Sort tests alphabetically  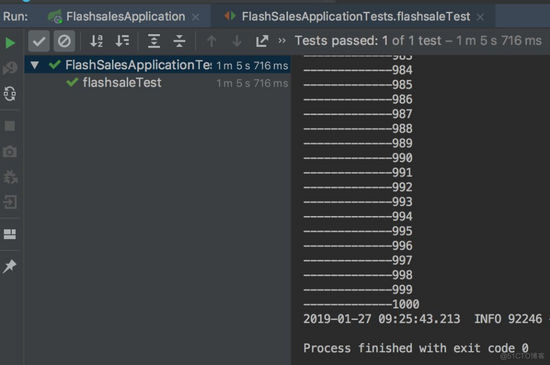pos(96,41)
